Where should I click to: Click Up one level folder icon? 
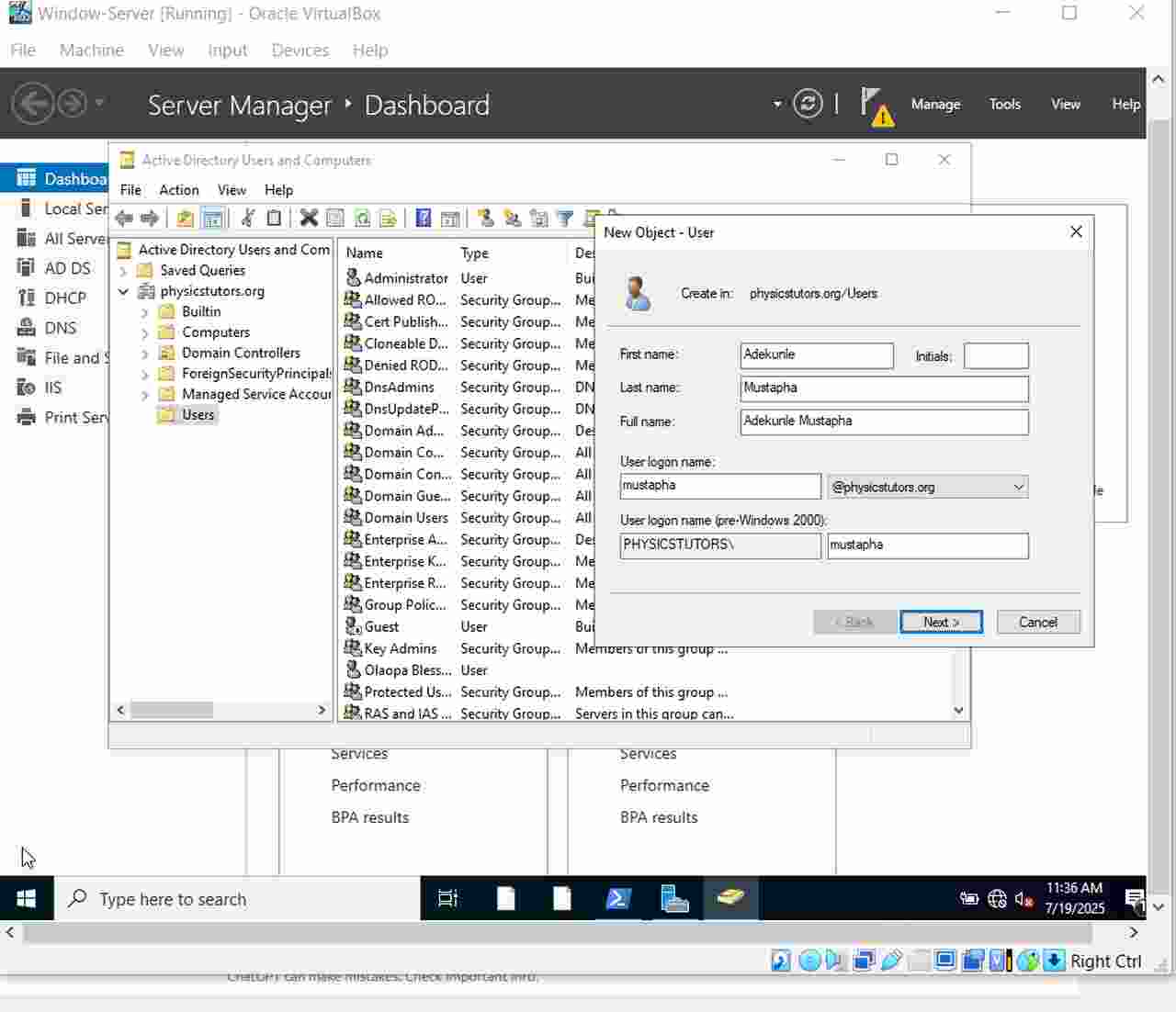point(185,219)
